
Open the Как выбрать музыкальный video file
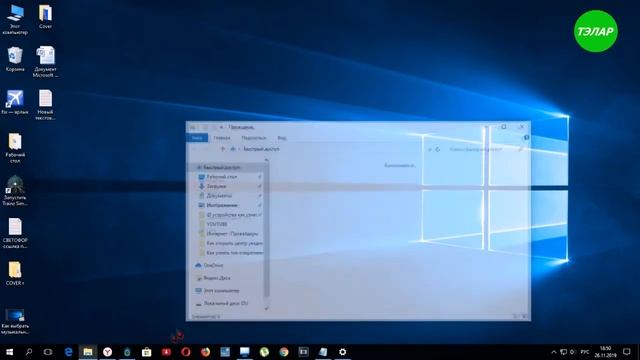pyautogui.click(x=15, y=321)
